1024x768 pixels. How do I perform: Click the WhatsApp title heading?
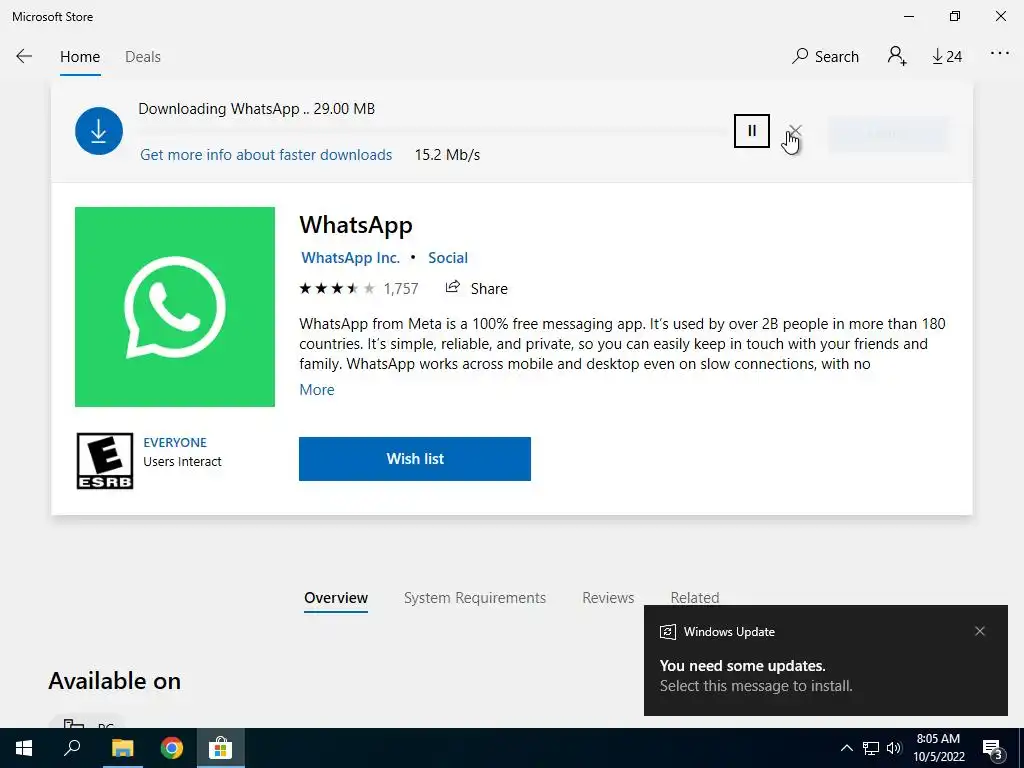click(356, 225)
